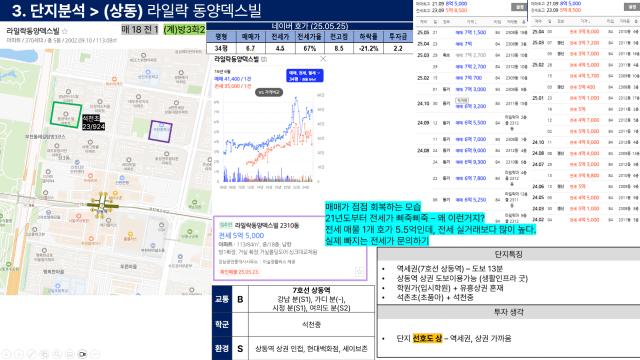The height and width of the screenshot is (360, 640).
Task: Click the 투자 생각 section header
Action: pyautogui.click(x=508, y=312)
